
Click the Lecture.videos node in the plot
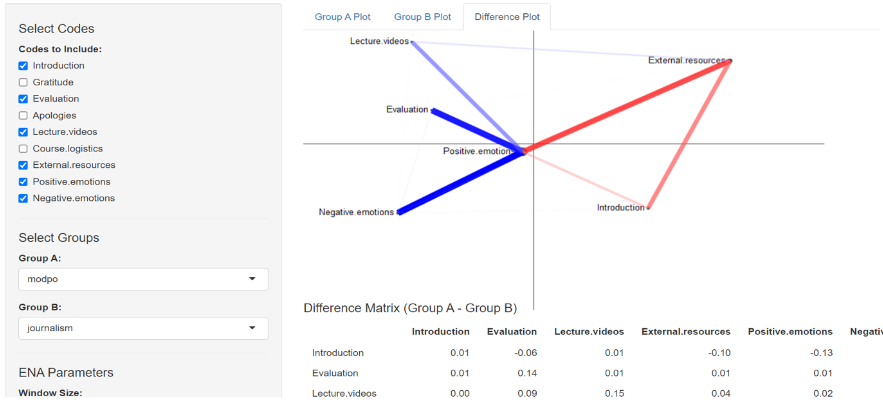coord(412,42)
